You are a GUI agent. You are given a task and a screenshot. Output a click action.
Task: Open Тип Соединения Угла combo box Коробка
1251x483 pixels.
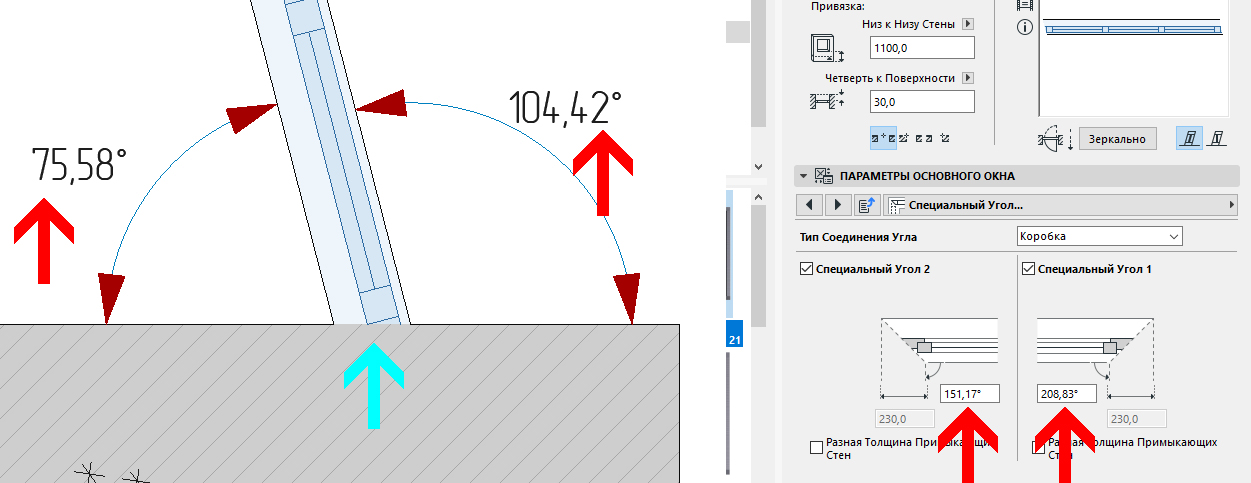pyautogui.click(x=1098, y=237)
